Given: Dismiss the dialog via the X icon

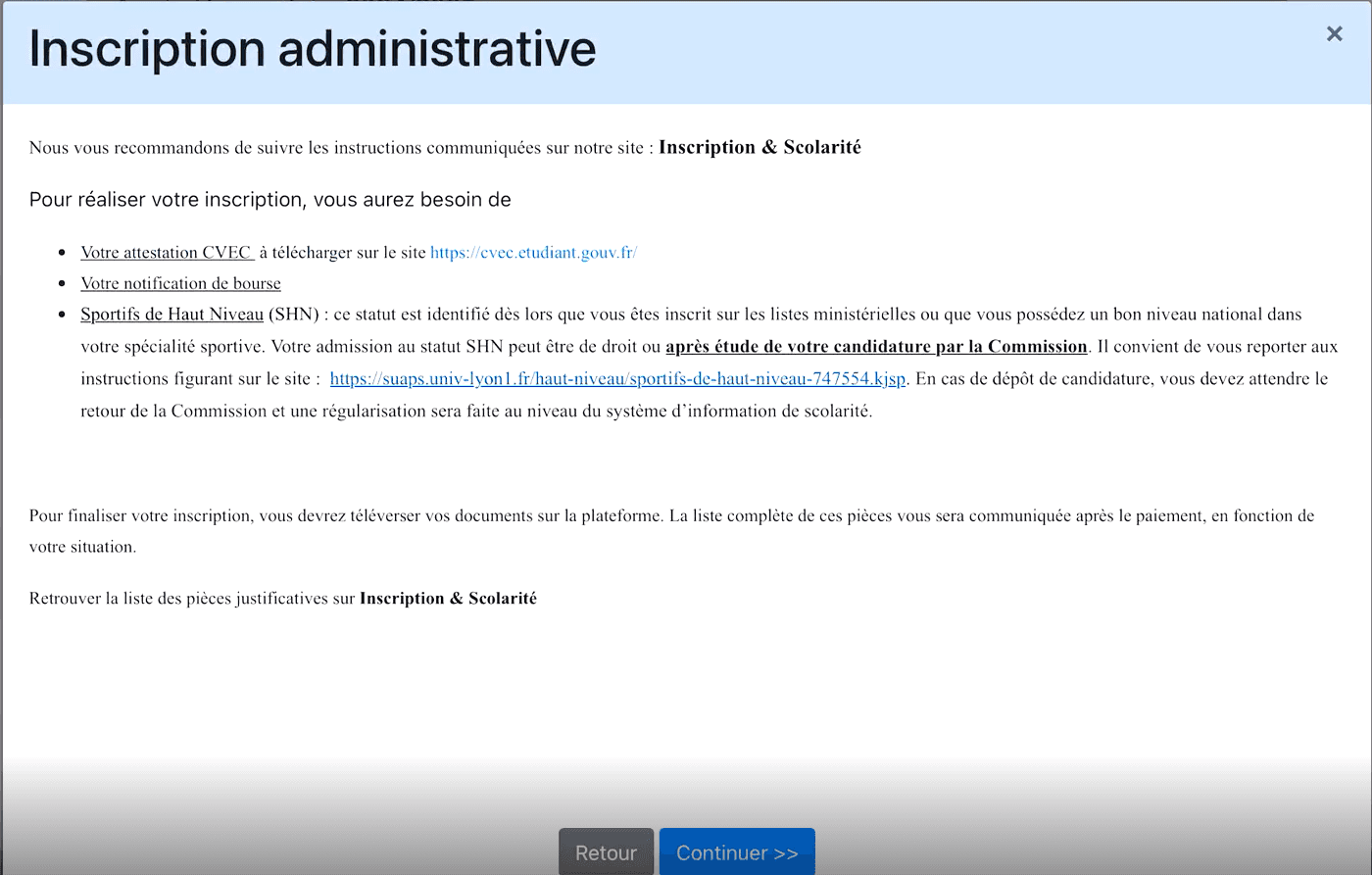Looking at the screenshot, I should (1334, 33).
